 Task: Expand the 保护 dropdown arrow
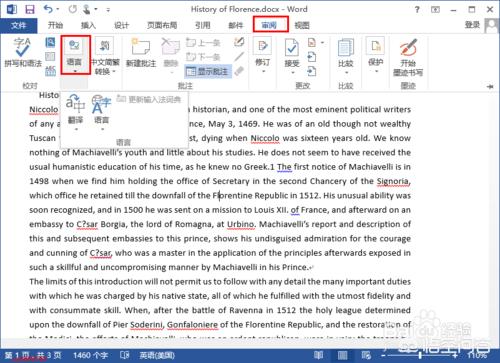[x=376, y=71]
